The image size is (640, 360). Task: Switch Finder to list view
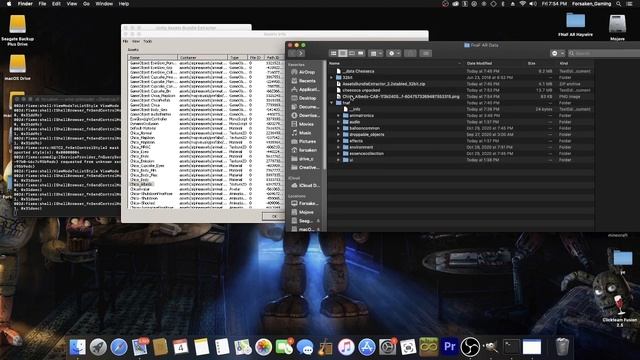tap(343, 53)
